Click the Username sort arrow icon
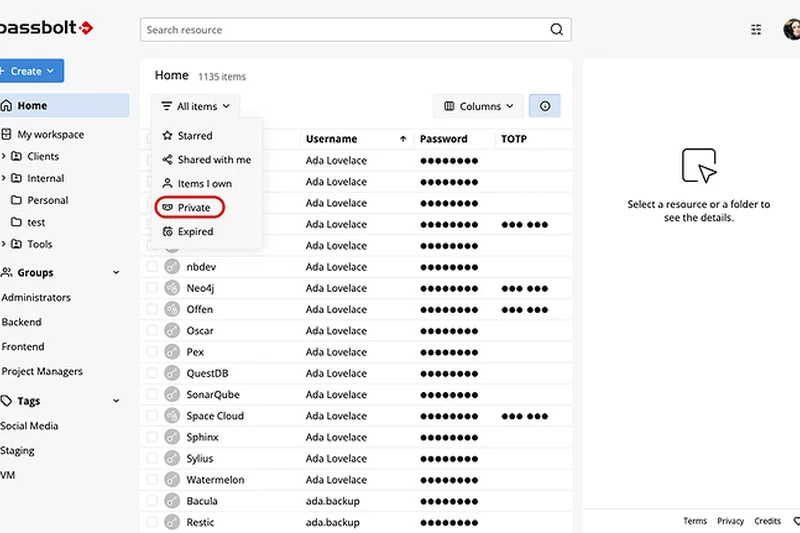Image resolution: width=800 pixels, height=533 pixels. click(403, 139)
